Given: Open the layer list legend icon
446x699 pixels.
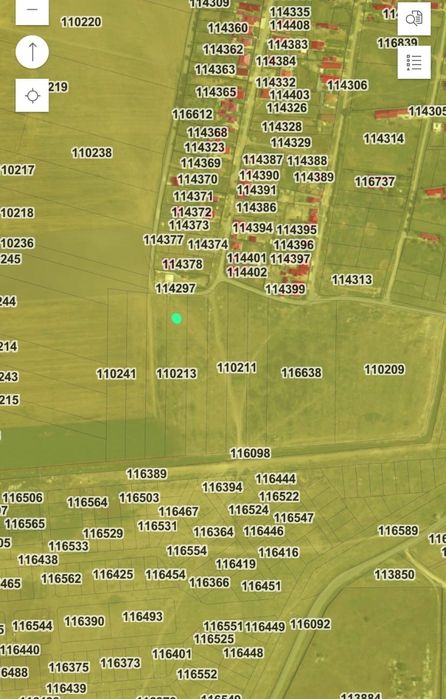Looking at the screenshot, I should coord(414,62).
